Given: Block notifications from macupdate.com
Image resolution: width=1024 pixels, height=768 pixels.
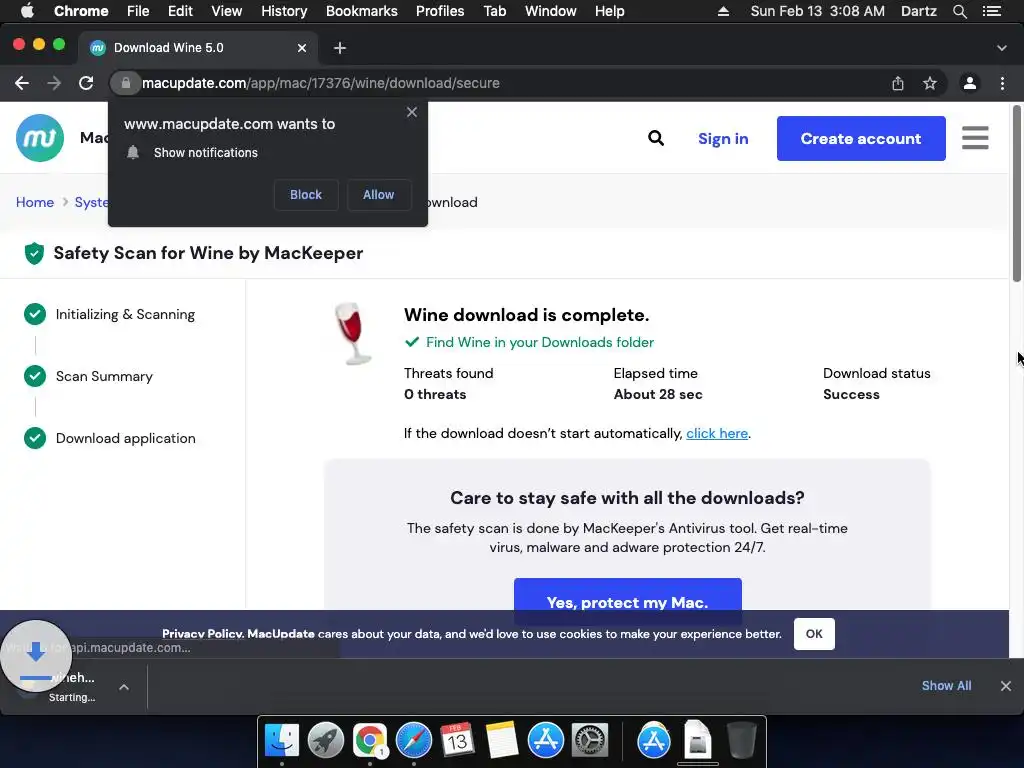Looking at the screenshot, I should (306, 195).
